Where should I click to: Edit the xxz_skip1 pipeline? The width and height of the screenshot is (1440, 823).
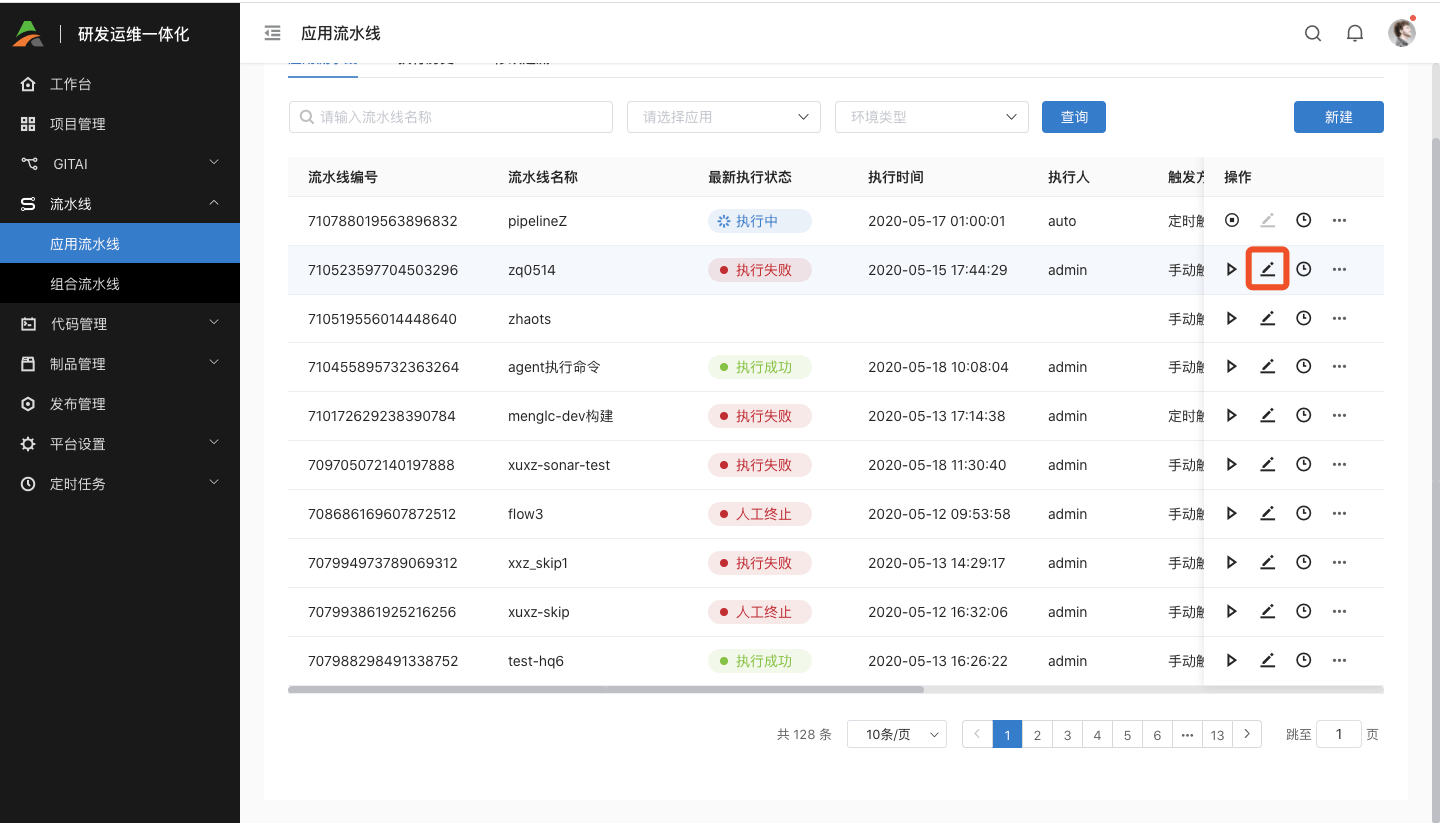pos(1267,562)
